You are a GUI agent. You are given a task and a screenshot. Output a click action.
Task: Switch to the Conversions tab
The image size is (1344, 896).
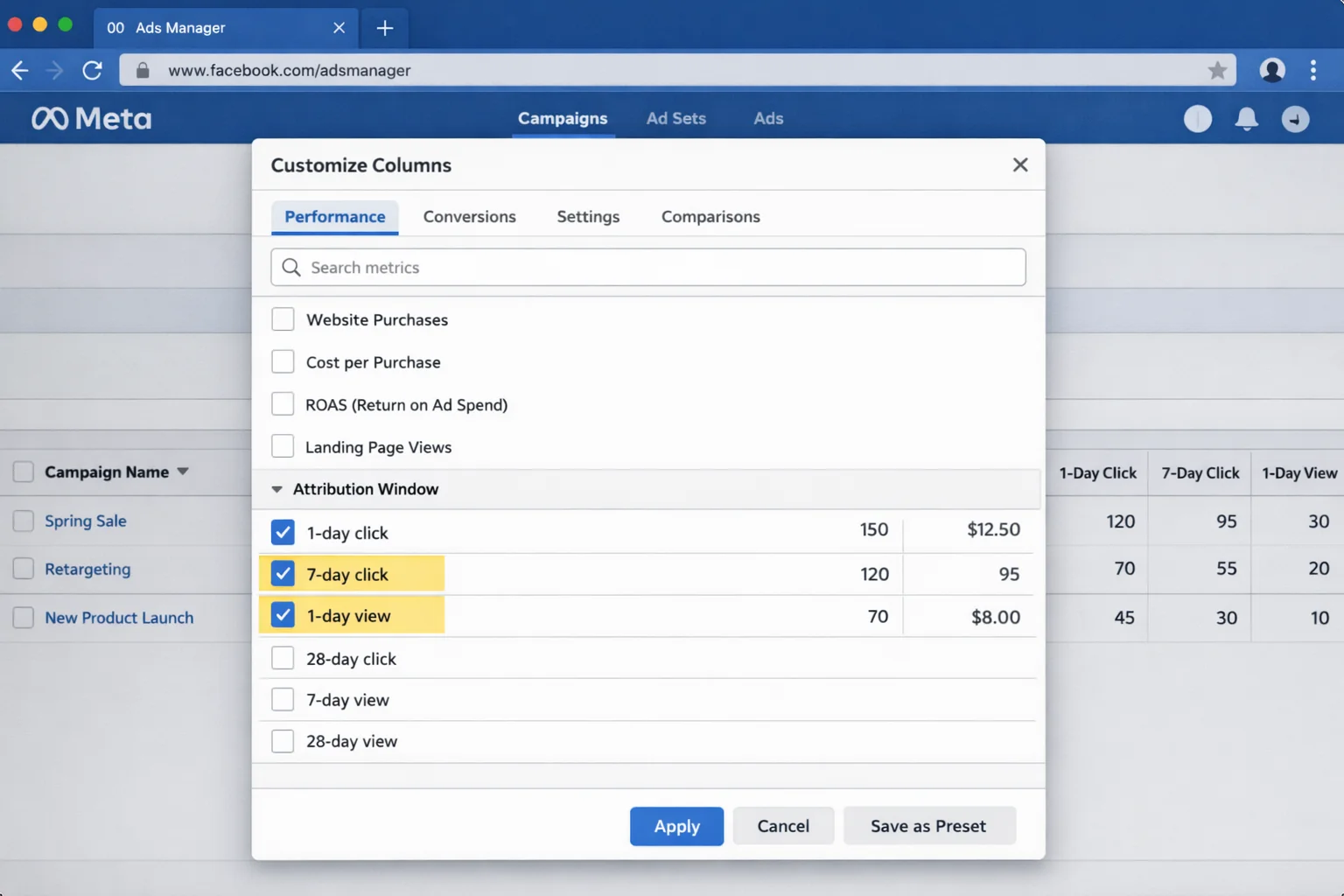[x=469, y=216]
